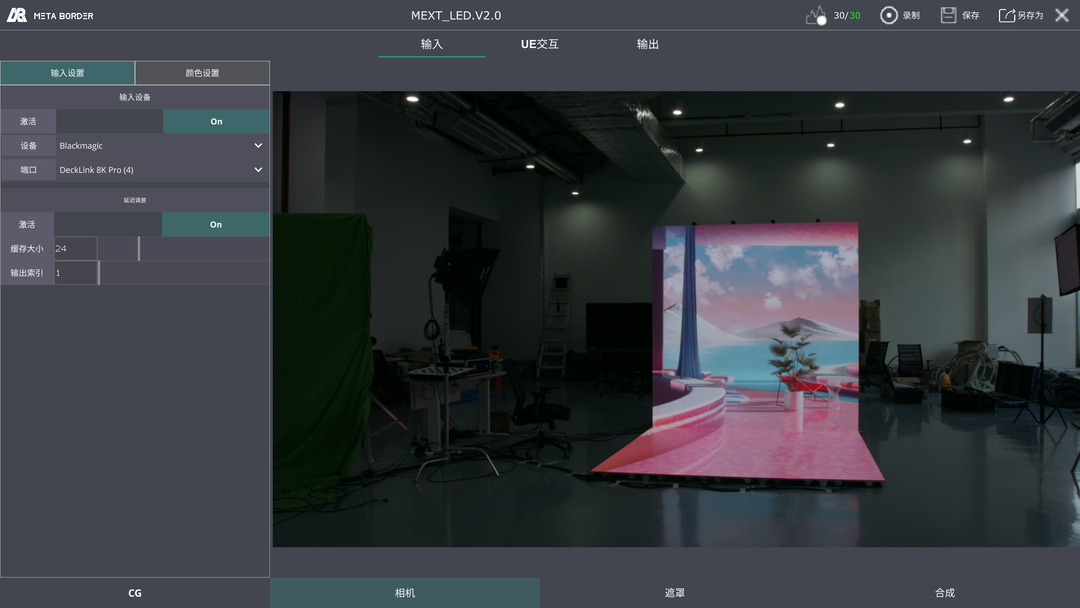Click the 输出索引 value field showing 1

76,273
